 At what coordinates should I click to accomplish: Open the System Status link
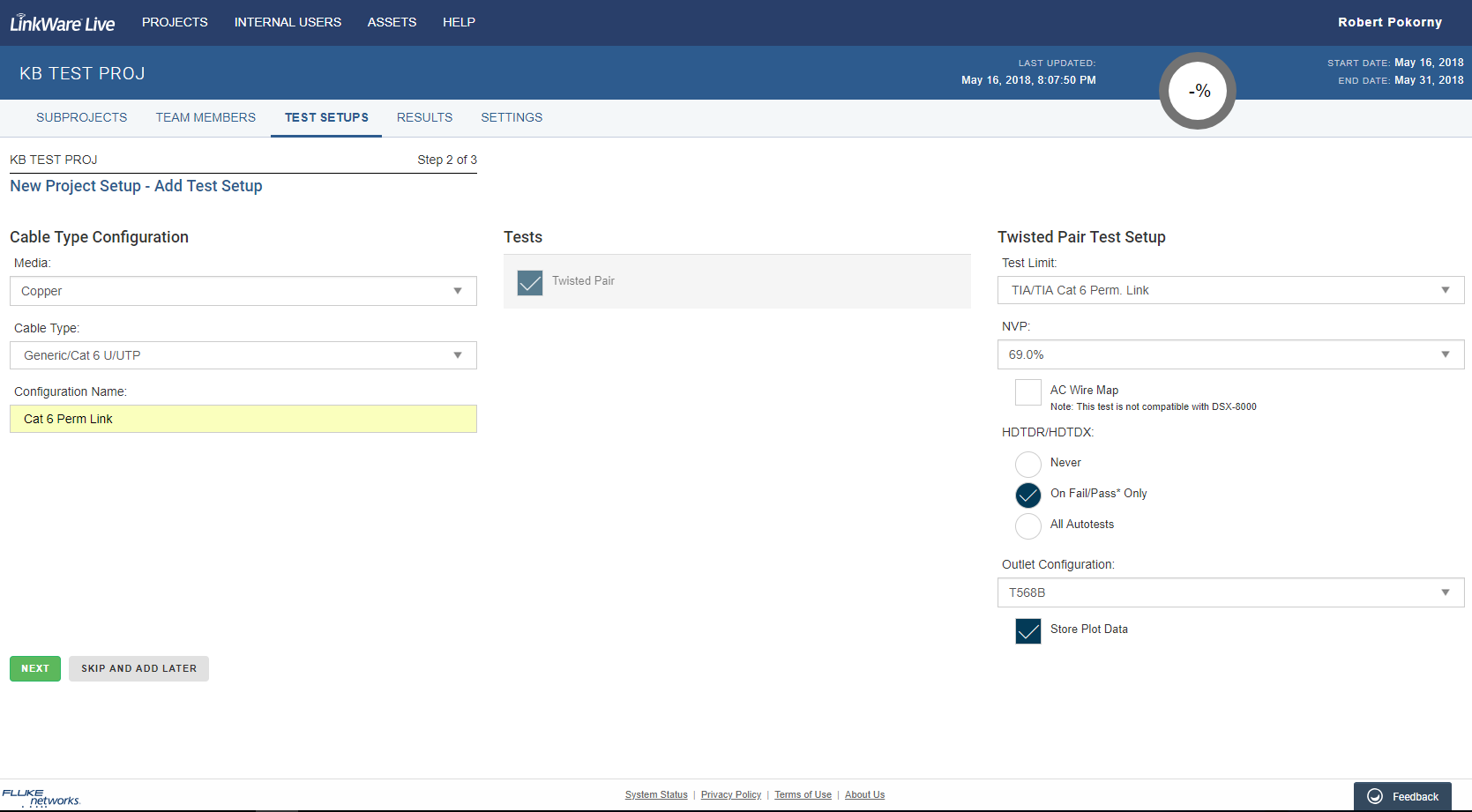click(656, 794)
